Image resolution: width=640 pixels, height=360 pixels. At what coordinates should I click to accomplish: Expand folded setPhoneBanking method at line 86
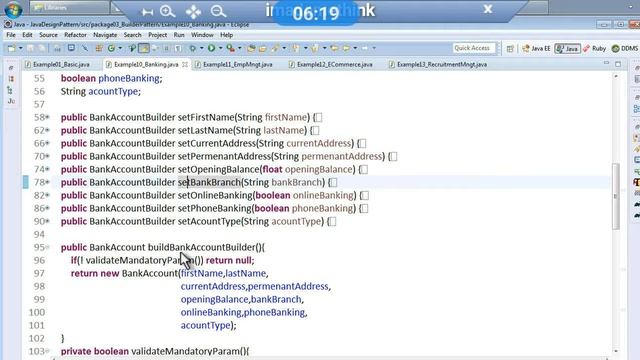point(47,209)
